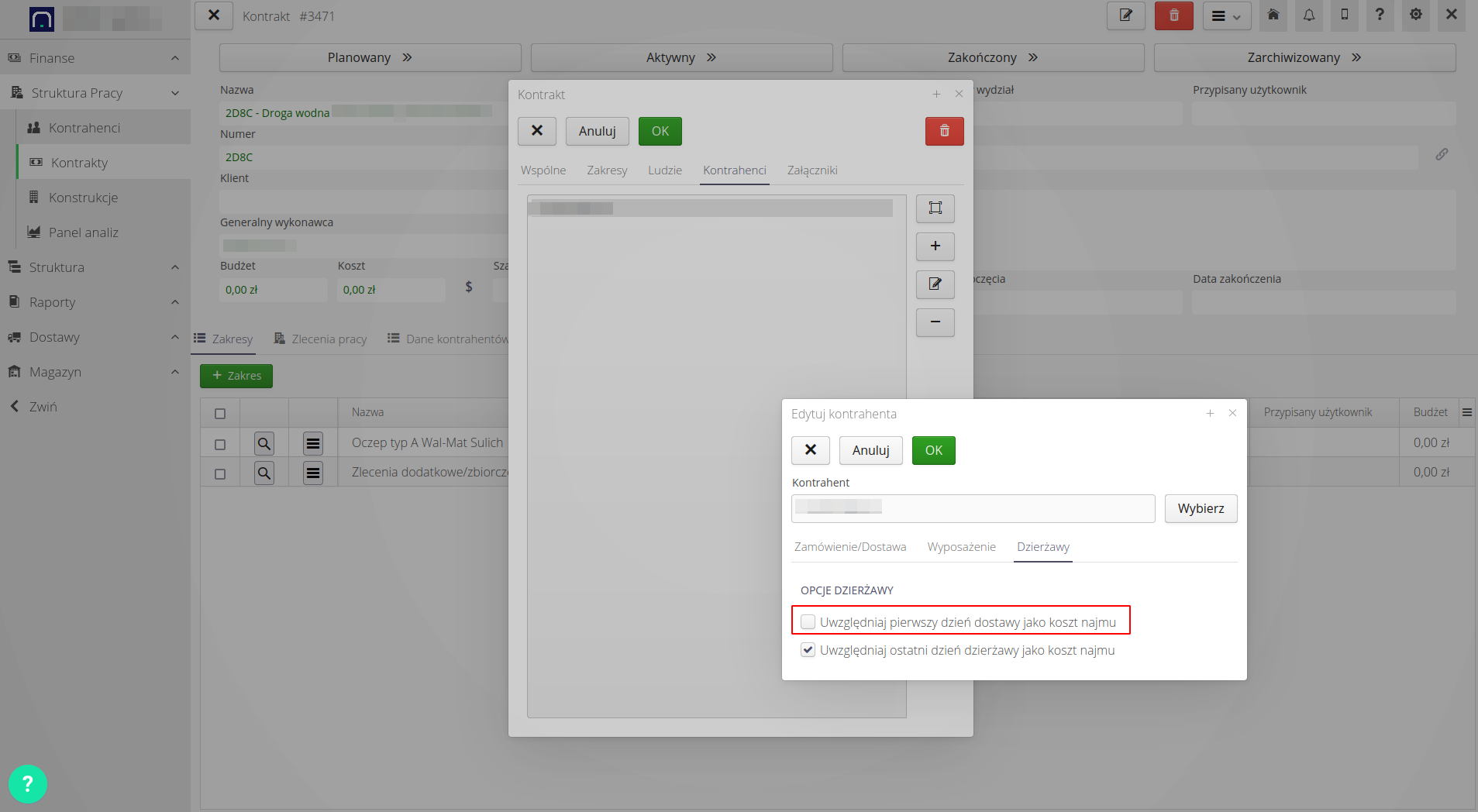Screen dimensions: 1478x812
Task: Uncheck last lease day as rental cost
Action: (808, 650)
